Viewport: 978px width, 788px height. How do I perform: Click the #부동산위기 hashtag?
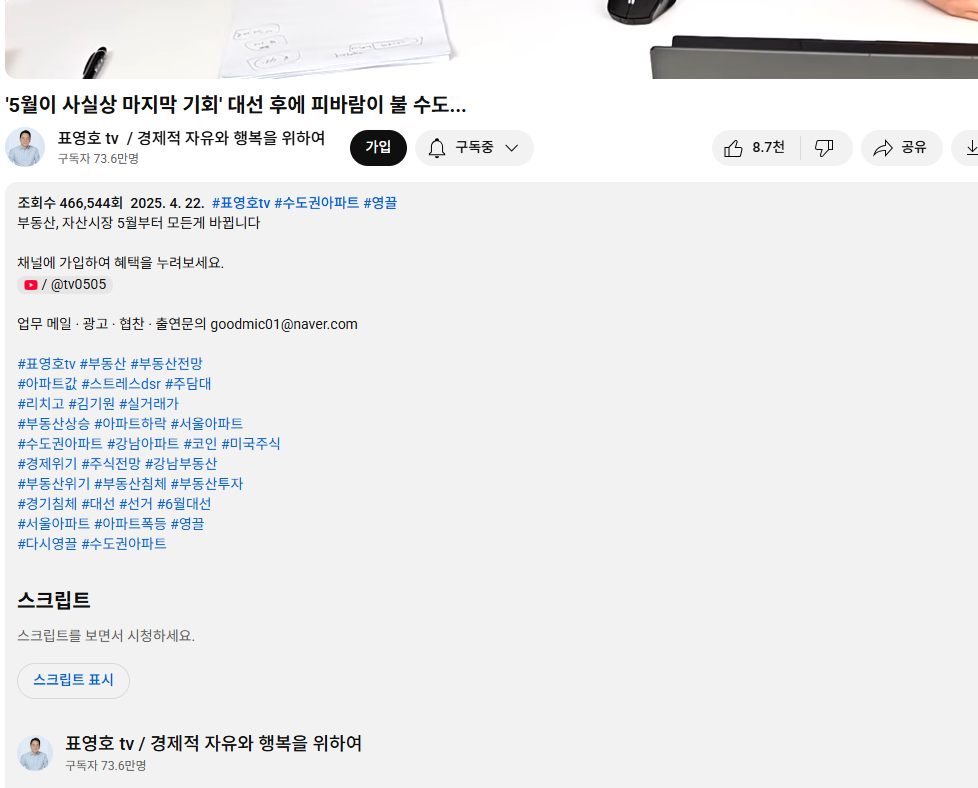pos(54,484)
